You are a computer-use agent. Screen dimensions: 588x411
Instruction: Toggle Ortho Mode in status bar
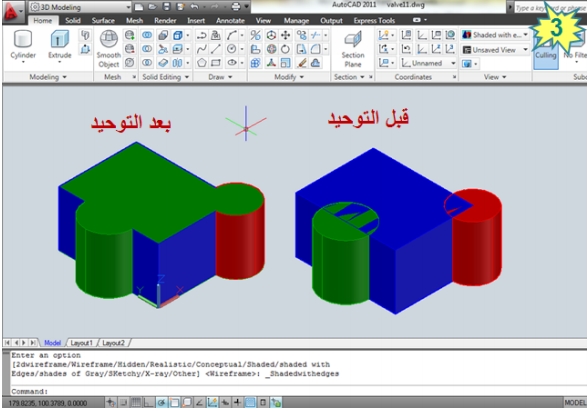[148, 403]
